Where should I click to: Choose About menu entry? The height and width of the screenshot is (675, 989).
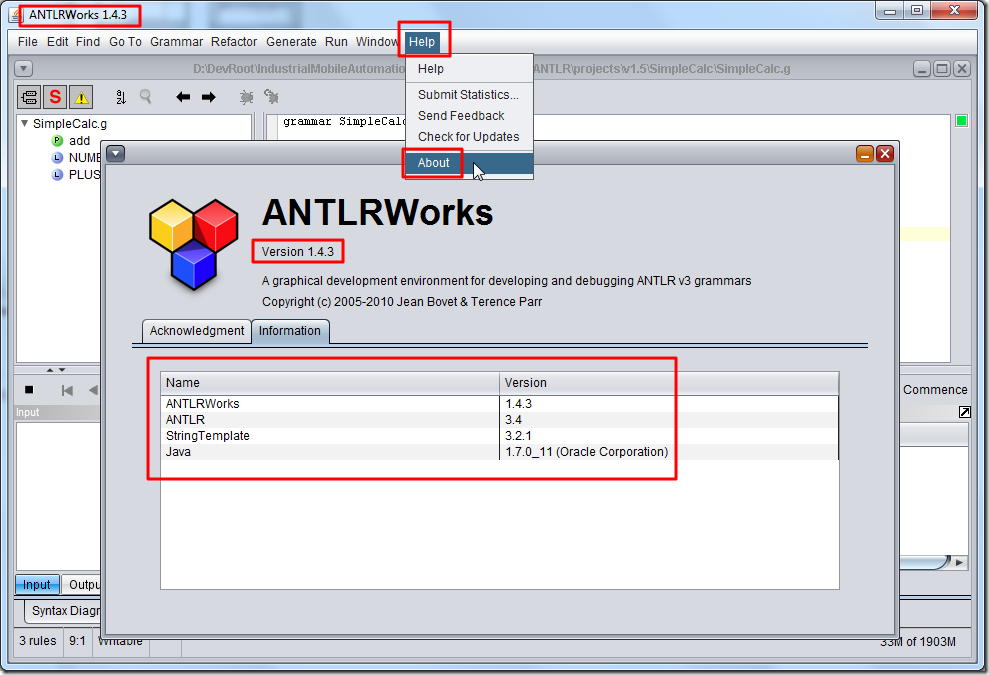[x=469, y=163]
